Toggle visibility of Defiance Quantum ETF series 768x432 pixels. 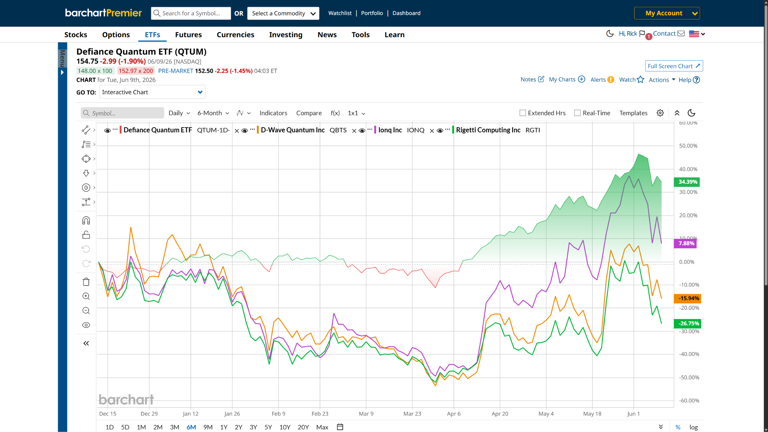click(107, 130)
